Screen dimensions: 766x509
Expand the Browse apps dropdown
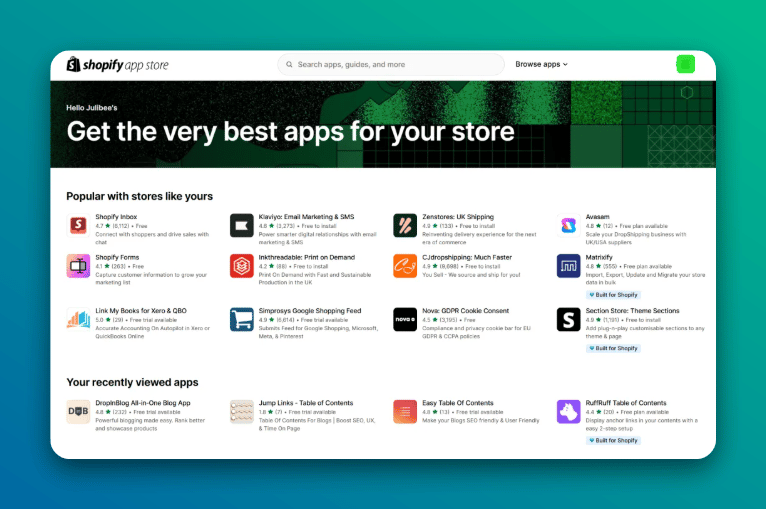click(x=541, y=64)
